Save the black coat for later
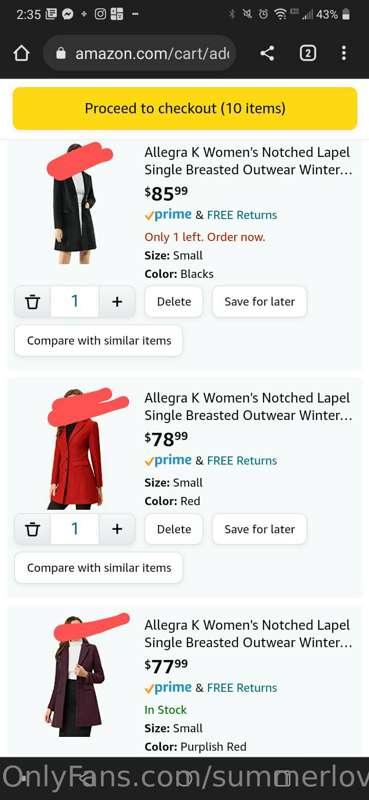The image size is (369, 800). 259,302
